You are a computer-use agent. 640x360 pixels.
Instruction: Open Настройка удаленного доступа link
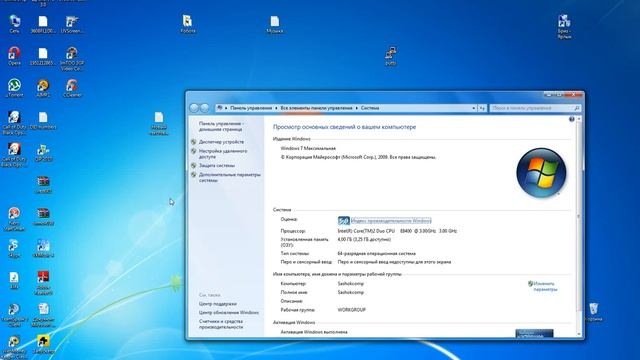(223, 154)
